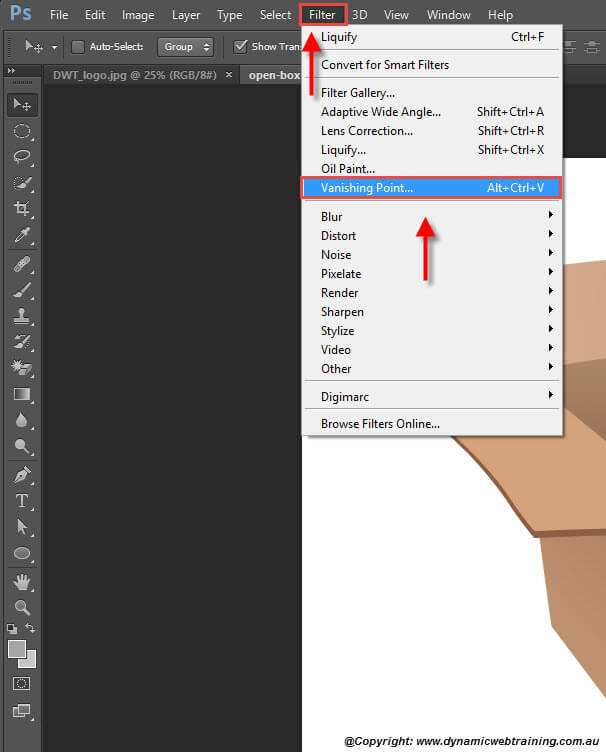Image resolution: width=606 pixels, height=752 pixels.
Task: Select the Move tool in toolbox
Action: (x=22, y=105)
